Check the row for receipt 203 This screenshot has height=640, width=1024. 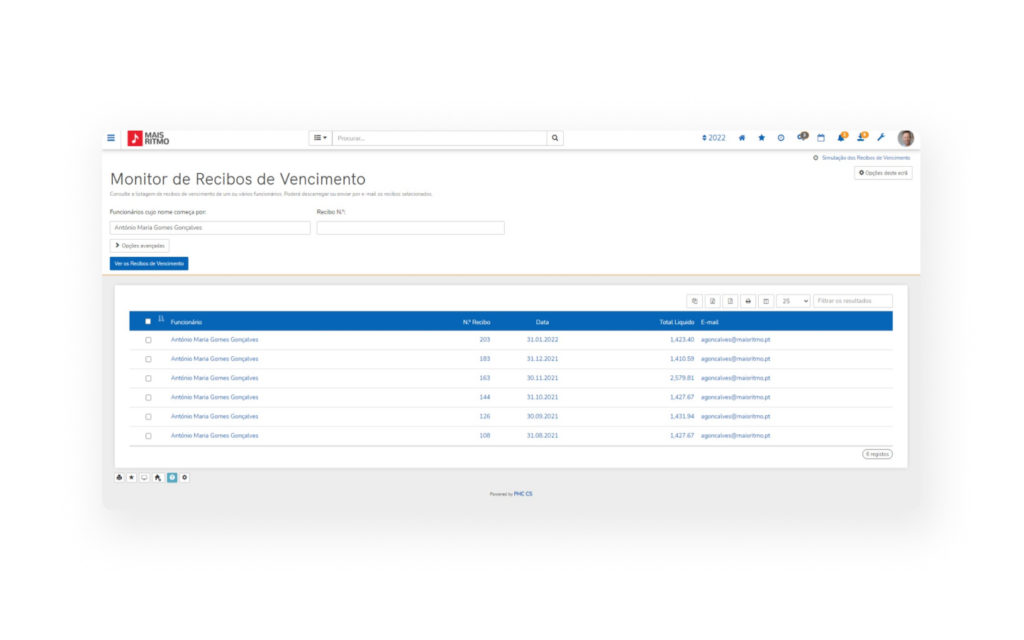(148, 340)
